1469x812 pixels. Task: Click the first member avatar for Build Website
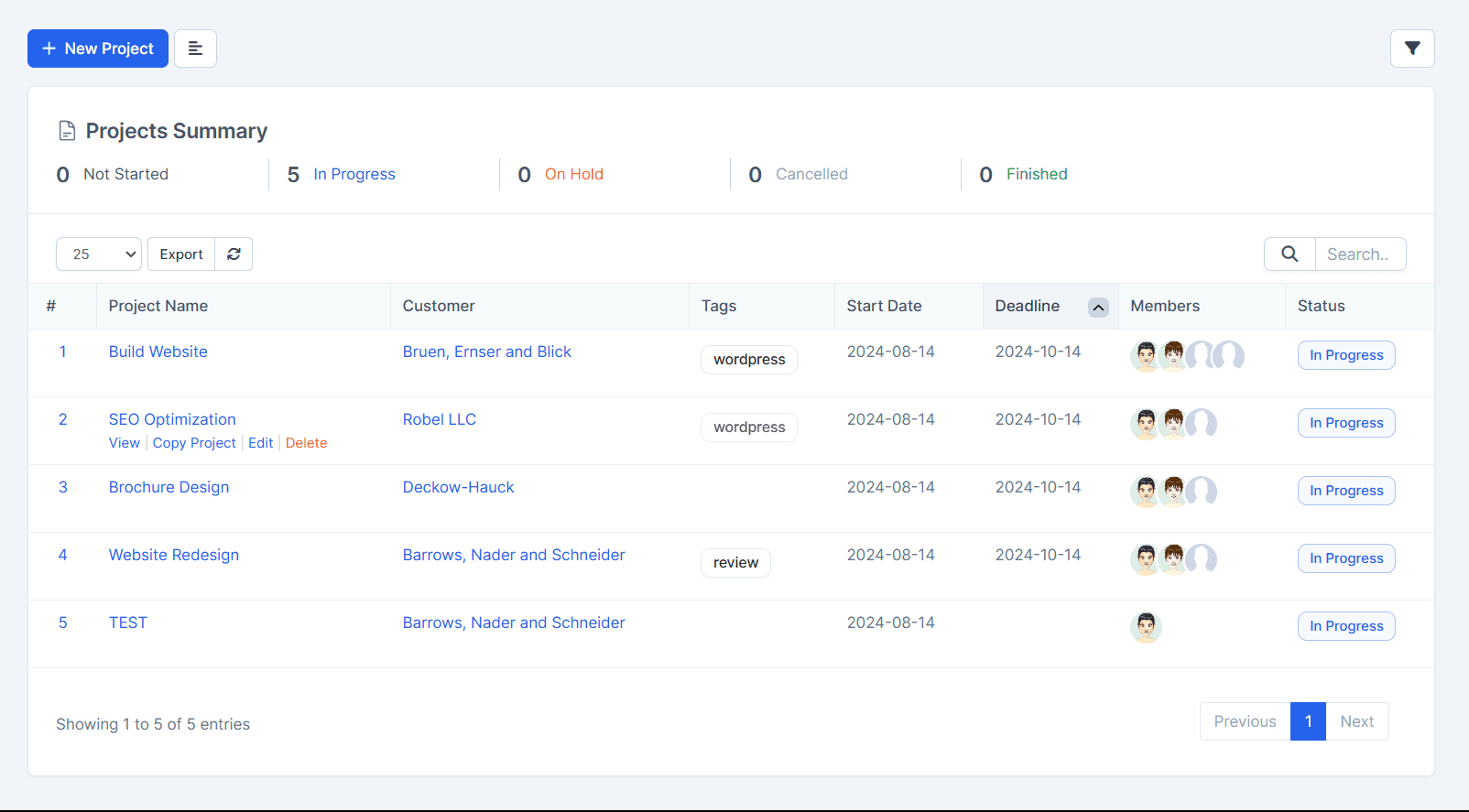click(1146, 355)
